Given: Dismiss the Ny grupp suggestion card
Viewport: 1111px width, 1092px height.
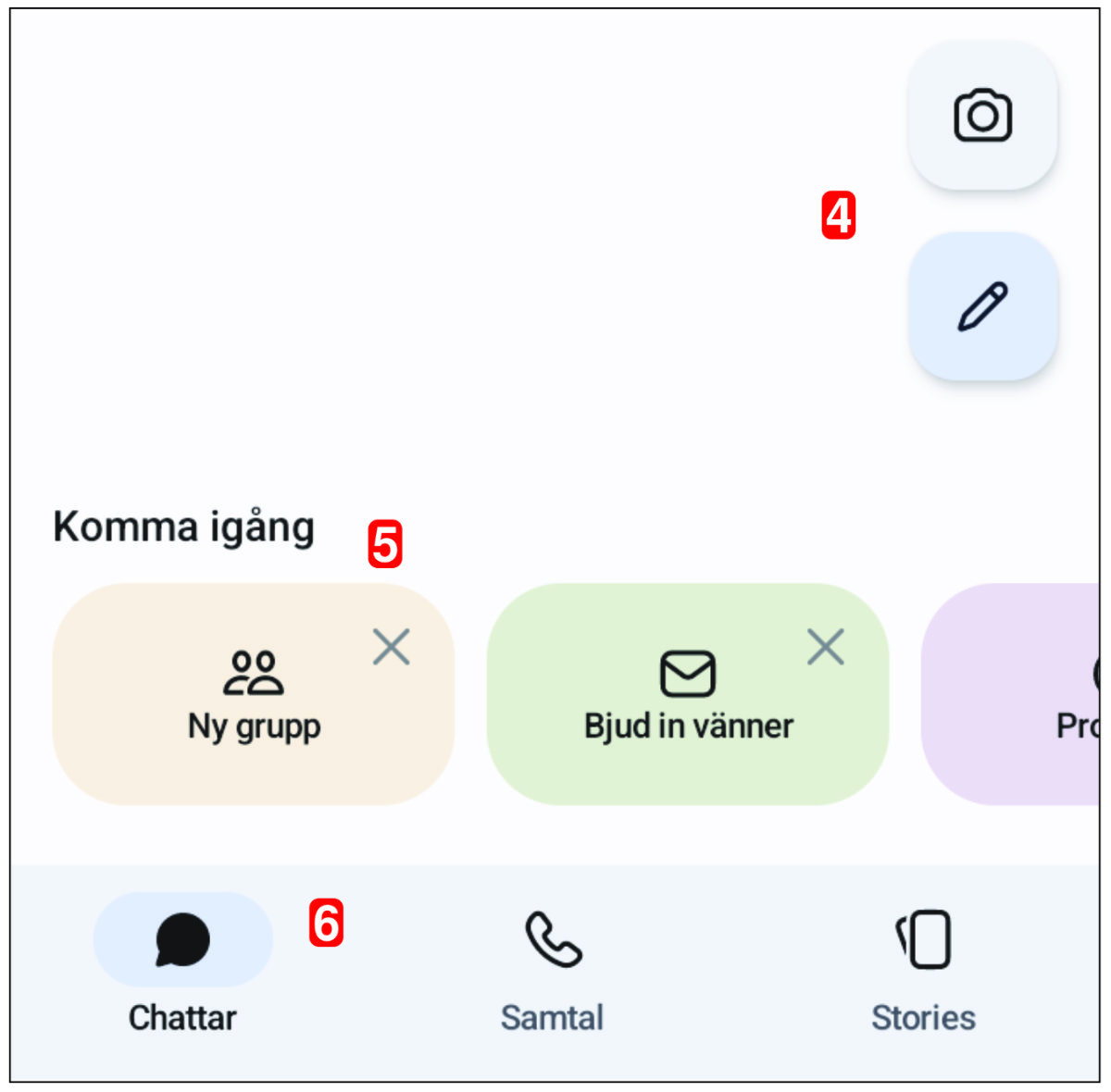Looking at the screenshot, I should [392, 647].
